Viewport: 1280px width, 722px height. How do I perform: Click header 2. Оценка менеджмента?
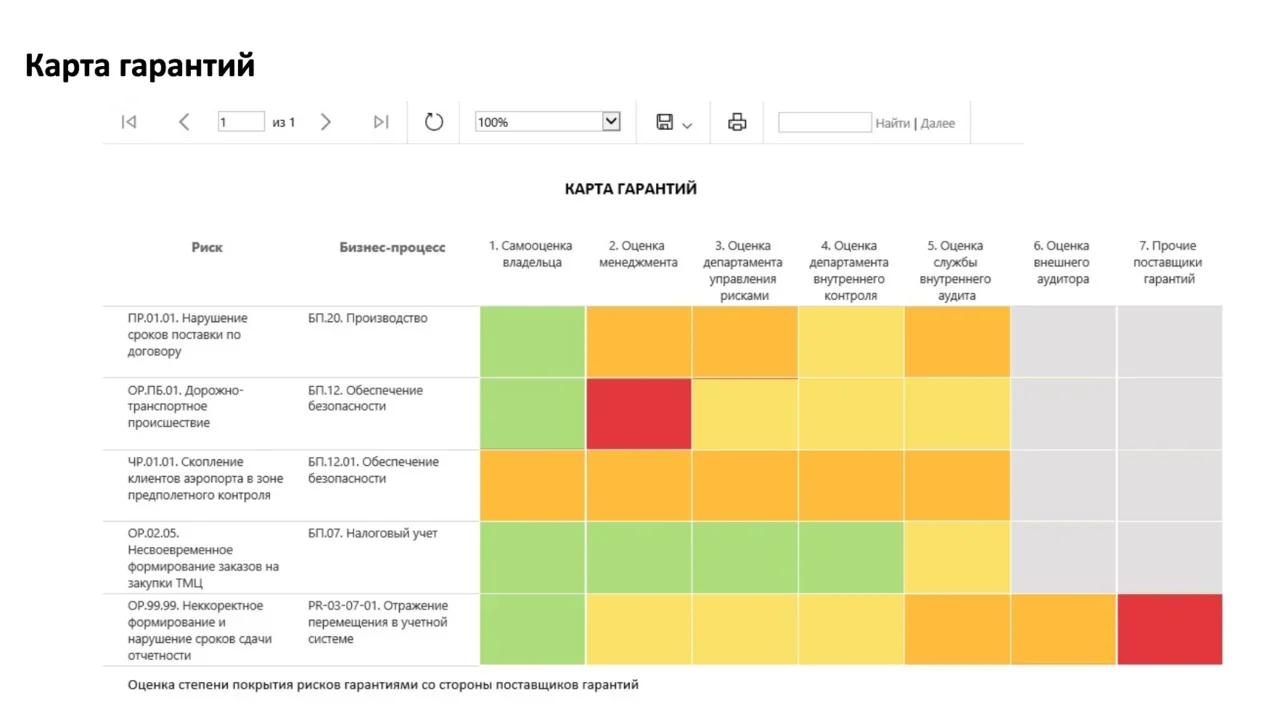point(638,254)
